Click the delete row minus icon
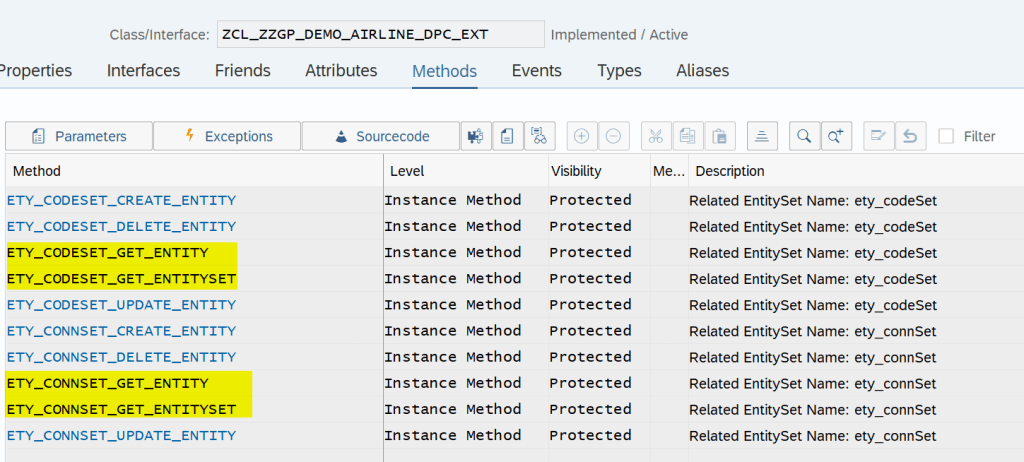 pyautogui.click(x=613, y=136)
